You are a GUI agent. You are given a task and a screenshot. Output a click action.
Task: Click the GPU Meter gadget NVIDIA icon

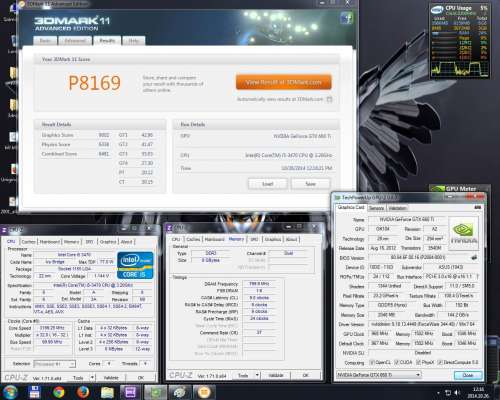tap(438, 189)
